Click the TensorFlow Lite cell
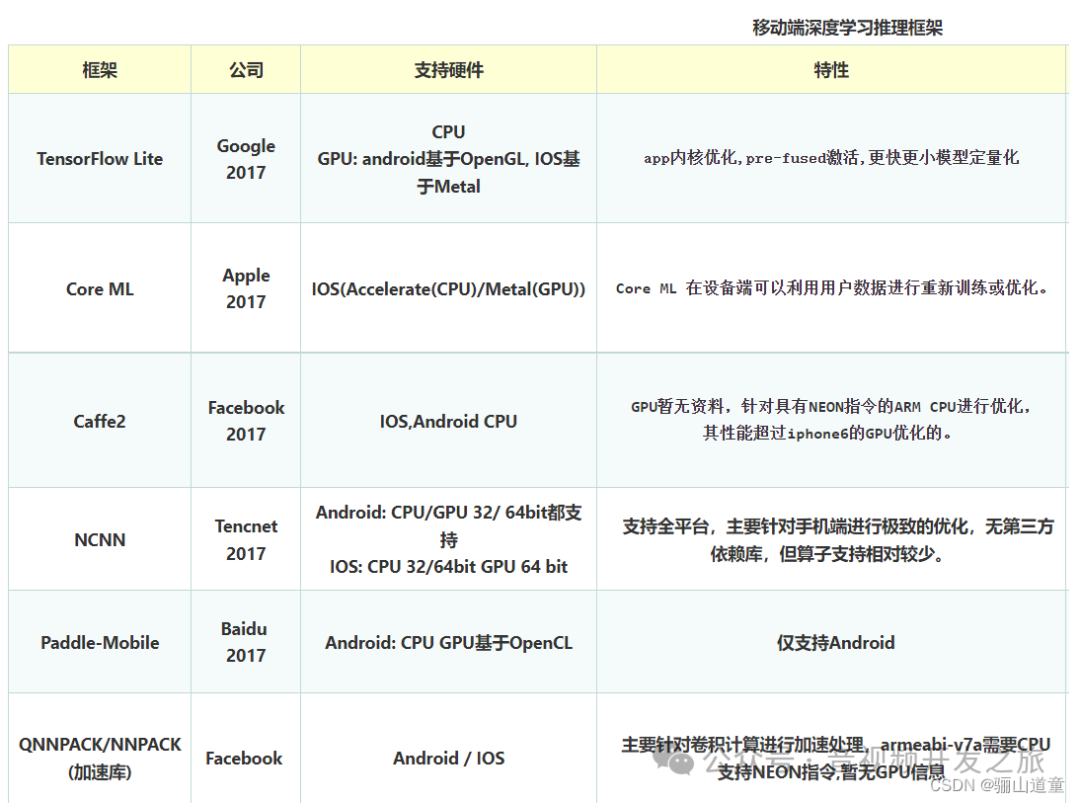Screen dimensions: 1080x803 click(100, 158)
